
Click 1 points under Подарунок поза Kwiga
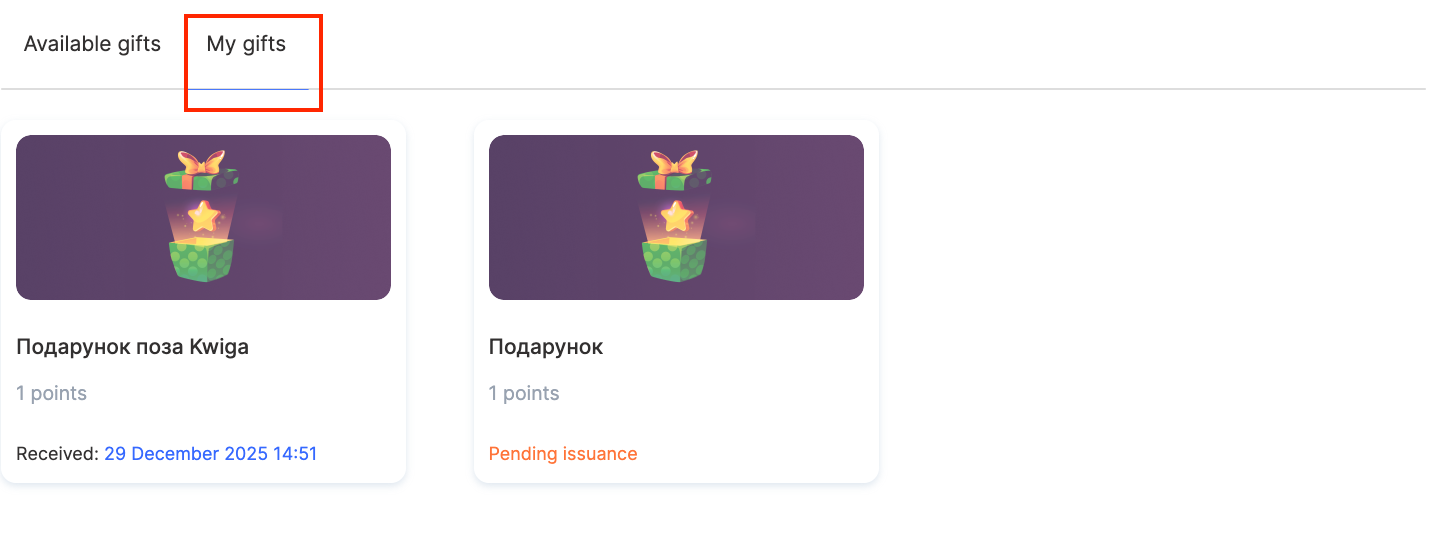(52, 393)
